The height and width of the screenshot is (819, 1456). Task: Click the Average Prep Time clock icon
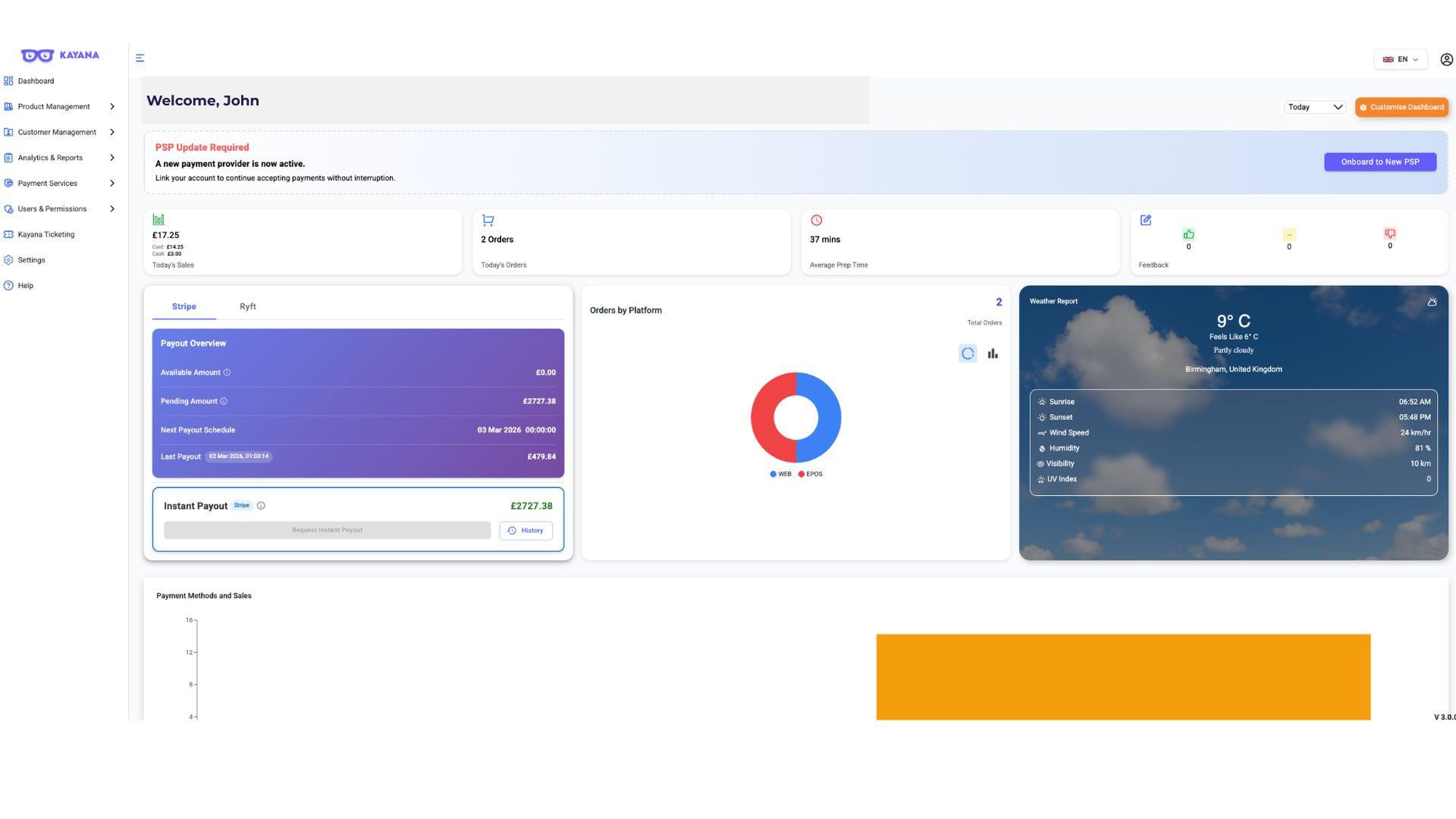[x=817, y=221]
